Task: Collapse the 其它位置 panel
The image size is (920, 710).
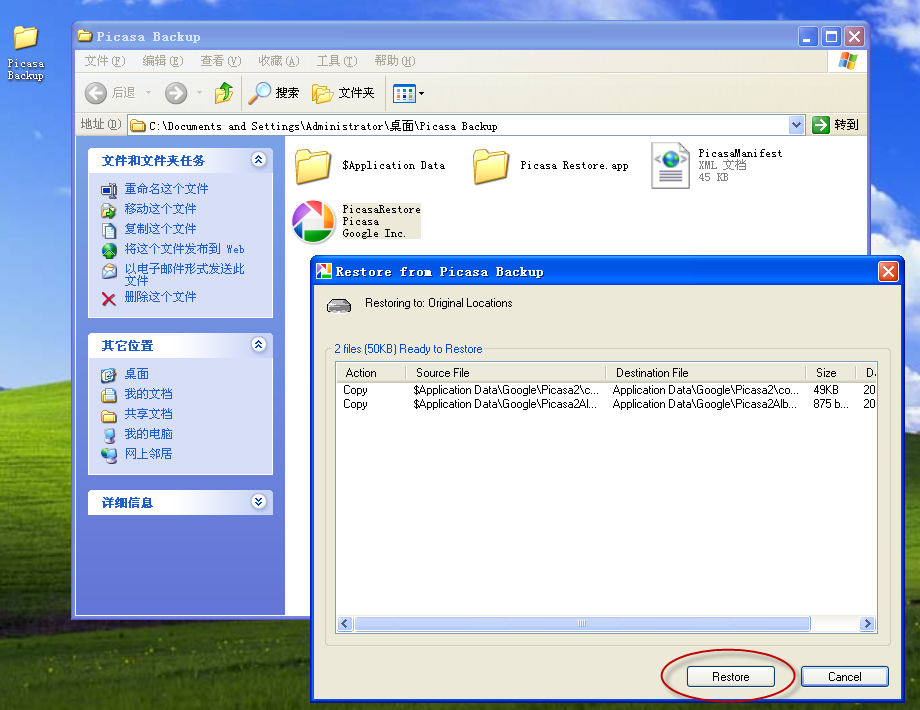Action: [258, 344]
